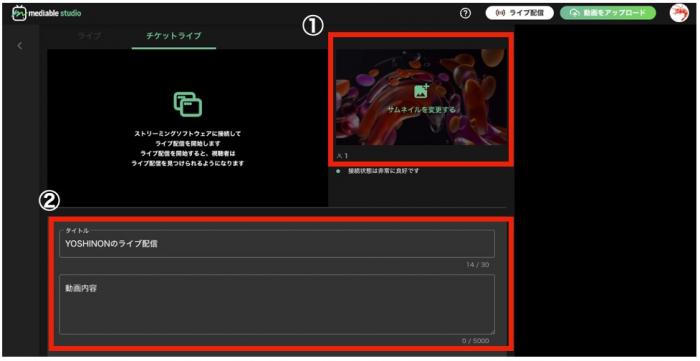This screenshot has width=700, height=361.
Task: Click the black live preview area
Action: tap(188, 128)
